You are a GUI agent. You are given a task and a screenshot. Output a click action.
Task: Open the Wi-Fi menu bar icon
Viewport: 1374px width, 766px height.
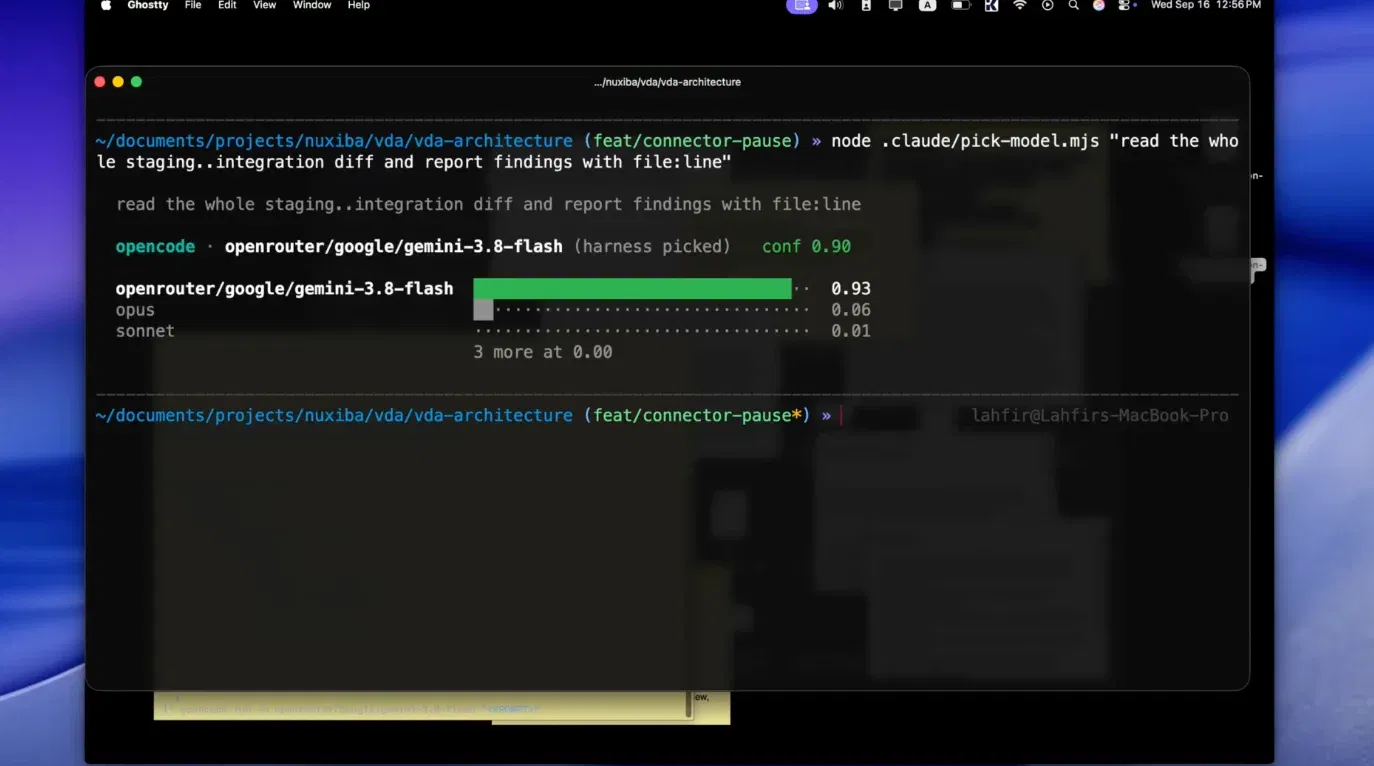(1019, 6)
